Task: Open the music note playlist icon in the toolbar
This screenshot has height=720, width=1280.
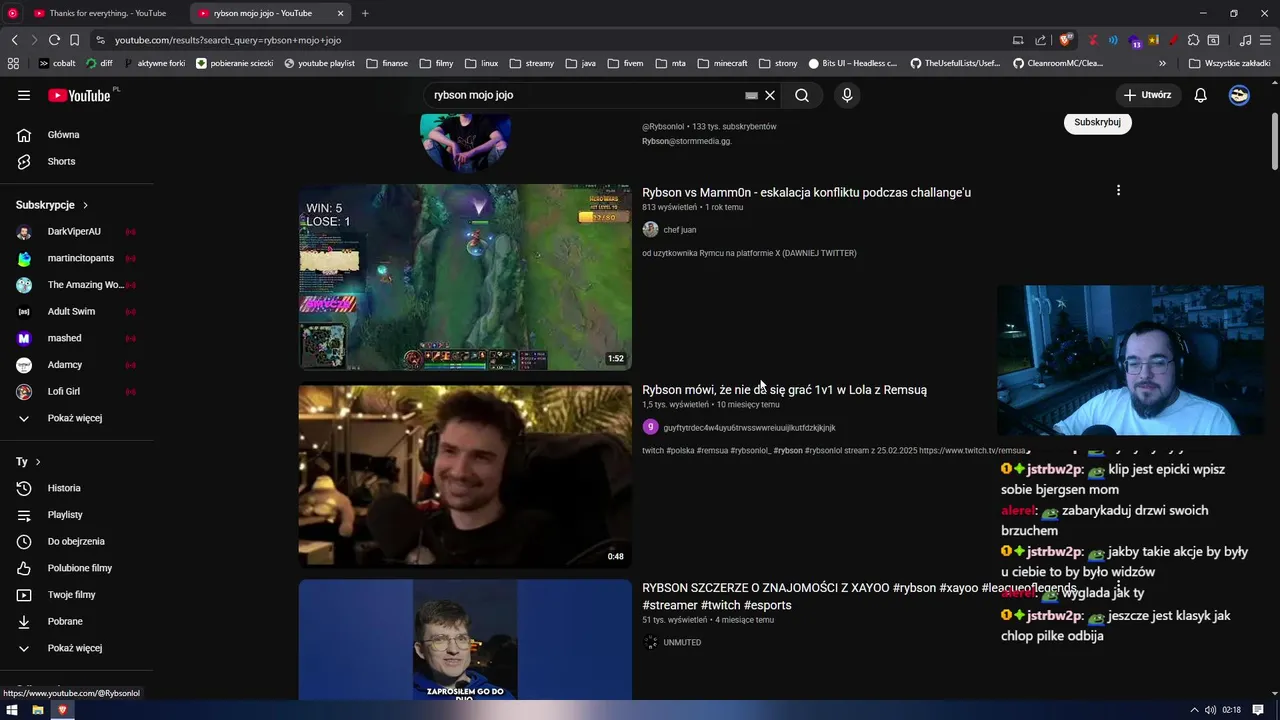Action: (x=1245, y=40)
